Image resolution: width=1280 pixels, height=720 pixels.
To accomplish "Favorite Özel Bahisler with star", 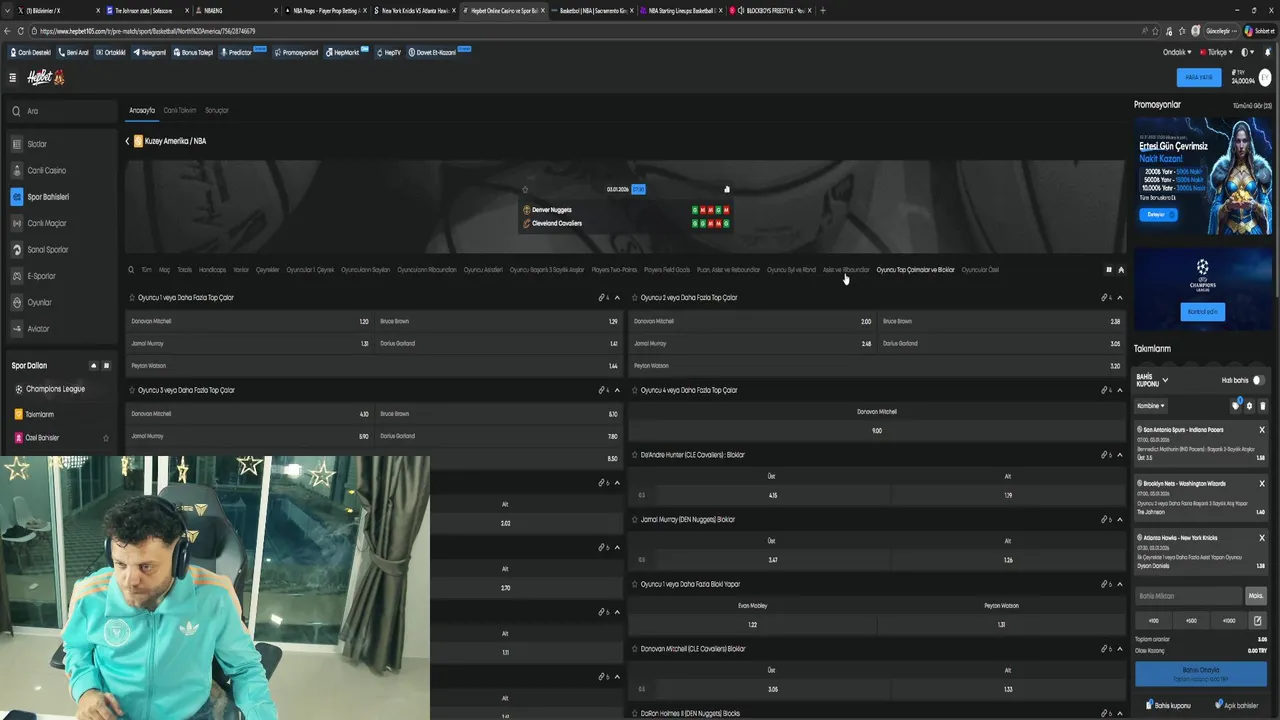I will tap(106, 438).
